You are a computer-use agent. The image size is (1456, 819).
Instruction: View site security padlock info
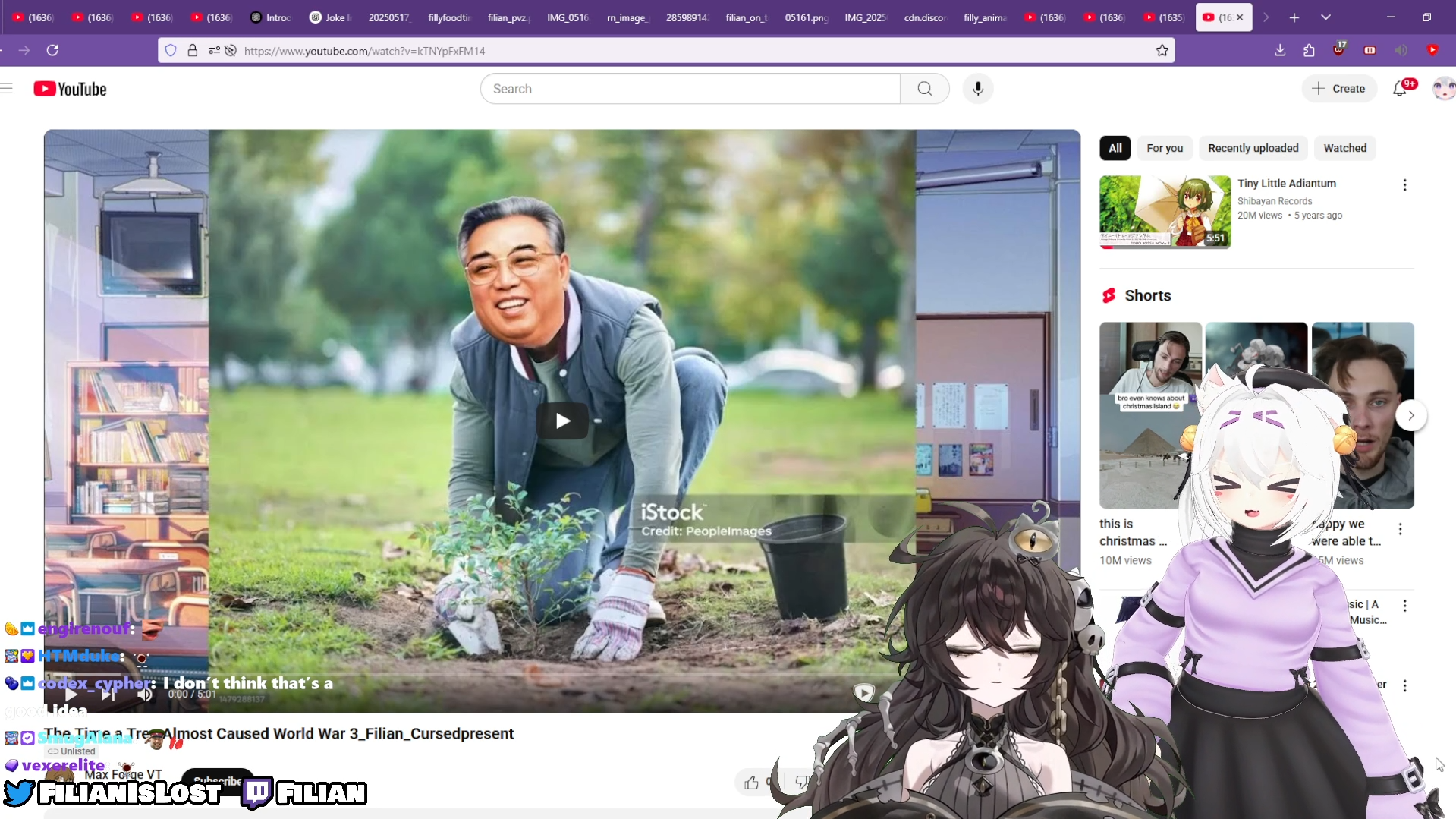point(193,51)
